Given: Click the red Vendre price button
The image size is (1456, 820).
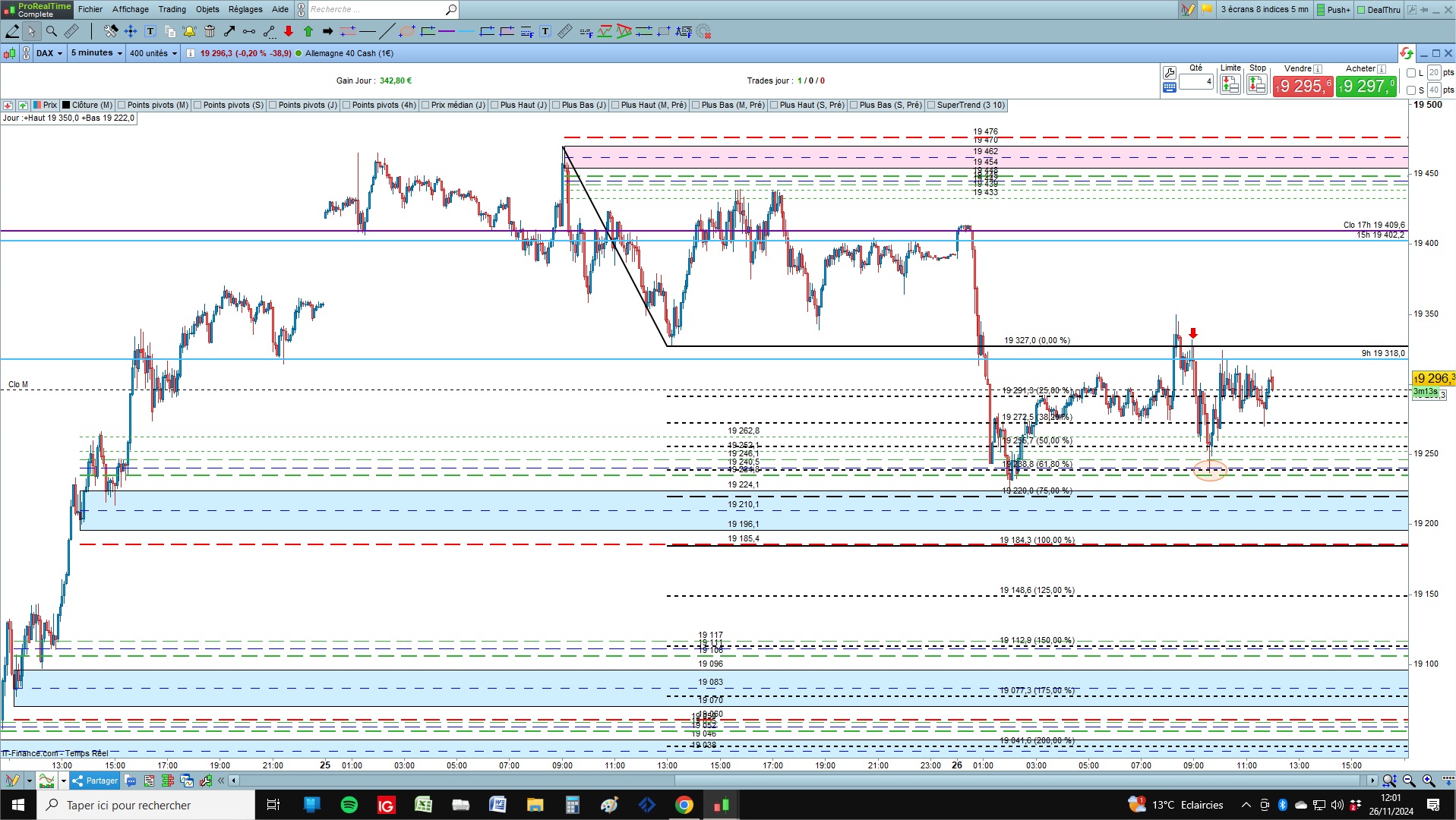Looking at the screenshot, I should [x=1303, y=86].
